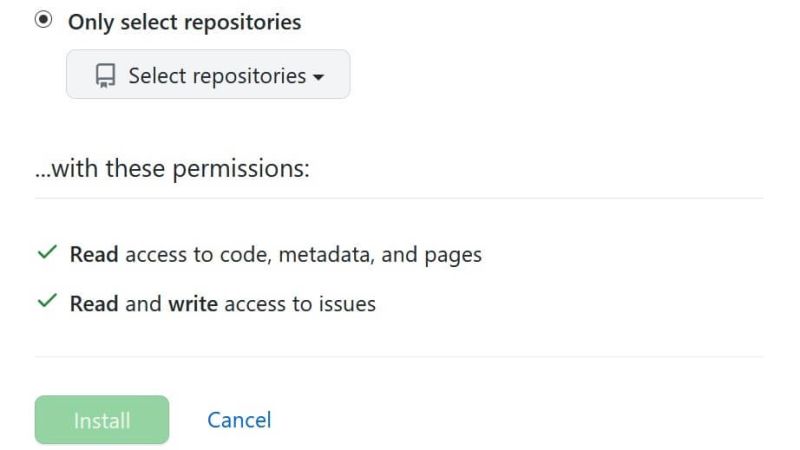The height and width of the screenshot is (450, 800).
Task: Click the green checkmark beside code access
Action: [x=45, y=254]
